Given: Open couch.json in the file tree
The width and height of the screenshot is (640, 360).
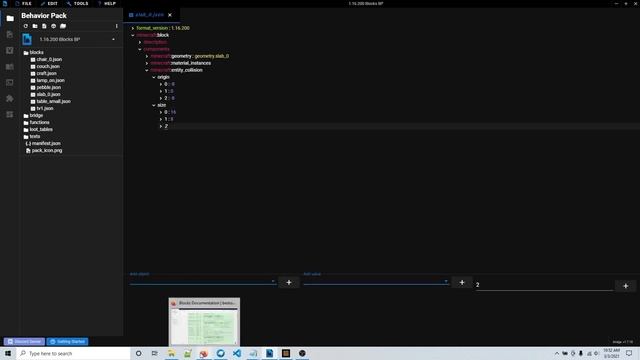Looking at the screenshot, I should (45, 67).
